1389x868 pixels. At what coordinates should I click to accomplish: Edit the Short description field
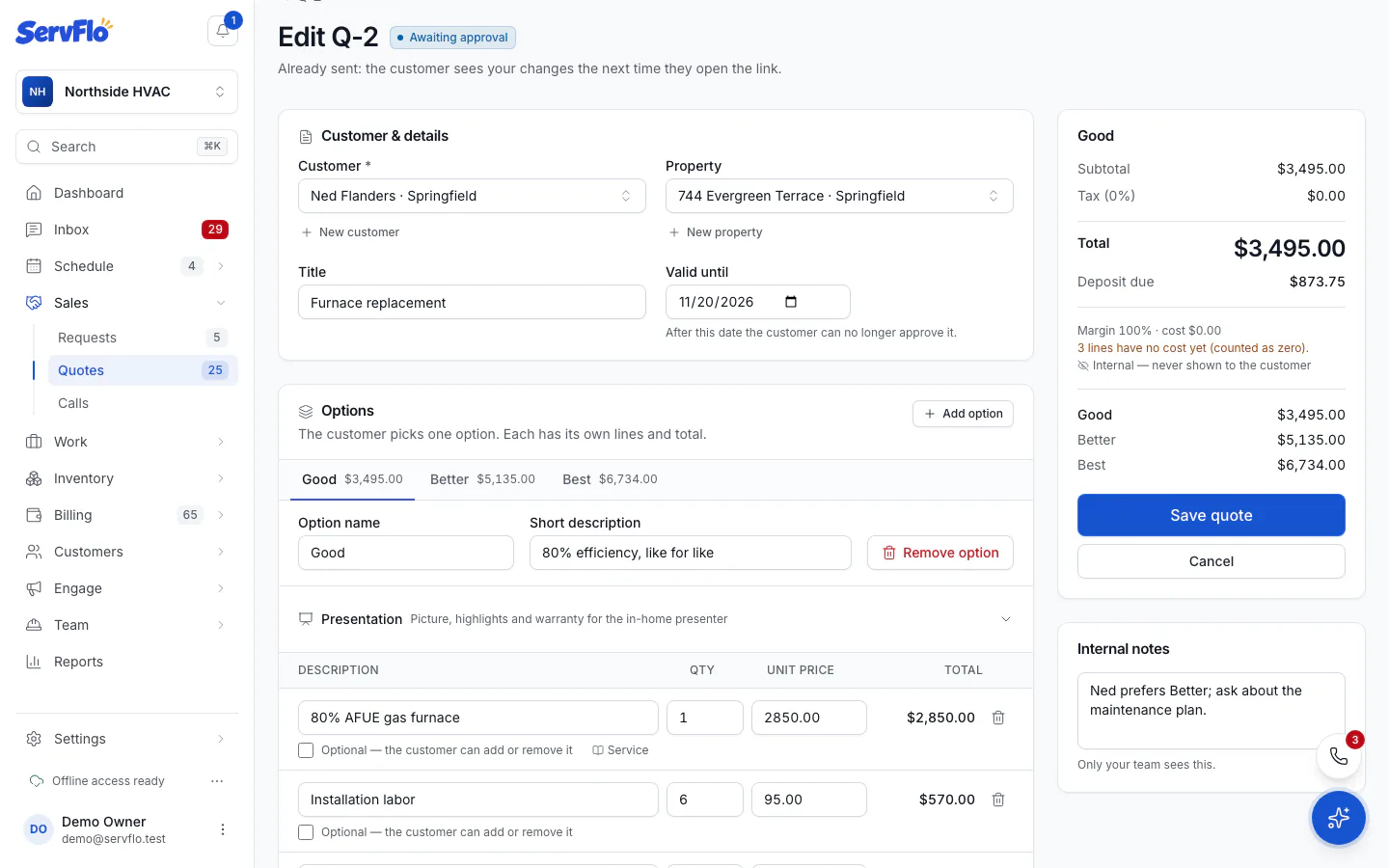tap(691, 553)
